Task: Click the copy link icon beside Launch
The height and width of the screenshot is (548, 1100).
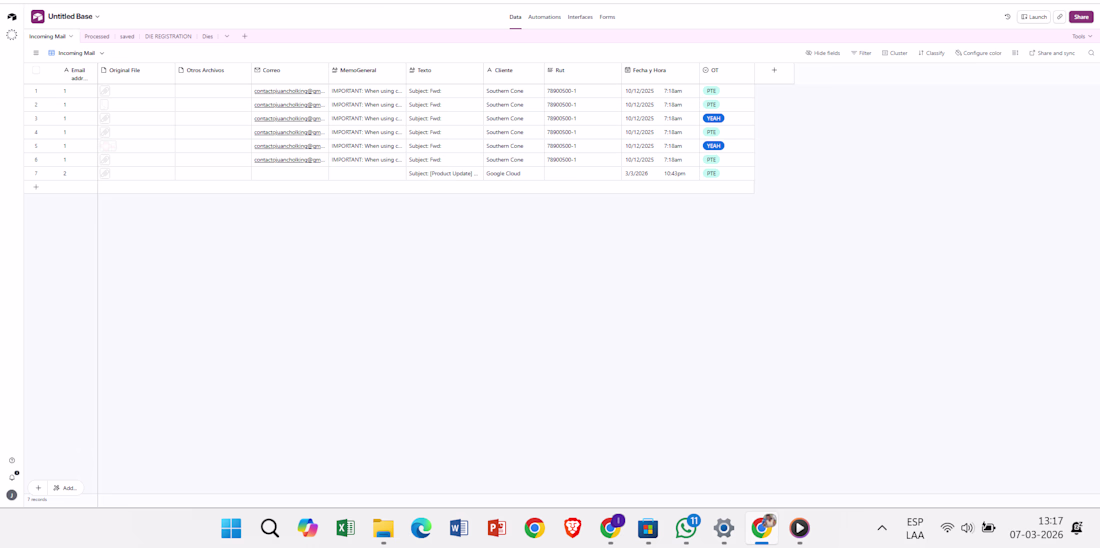Action: click(x=1059, y=17)
